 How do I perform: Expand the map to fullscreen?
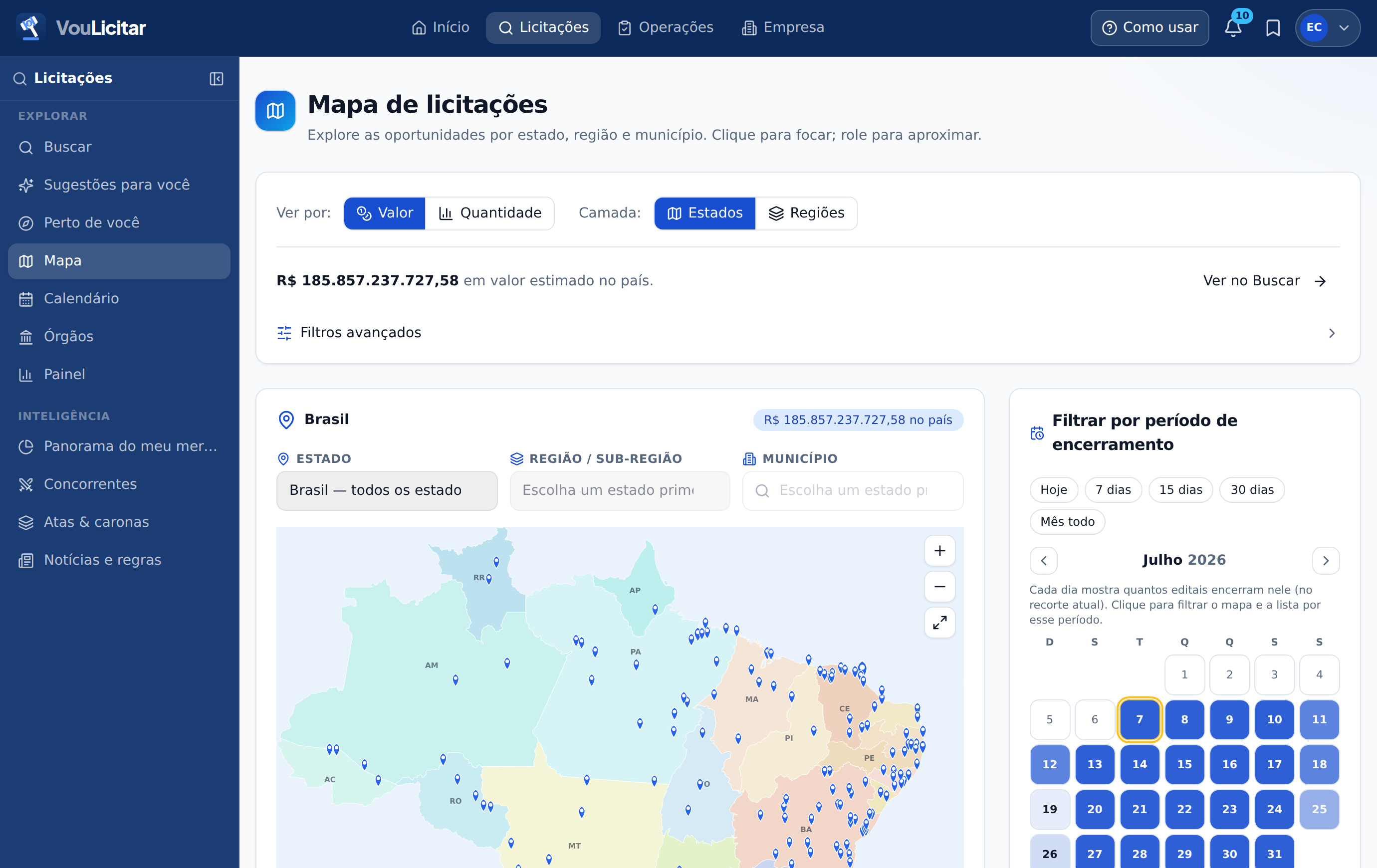(x=939, y=622)
